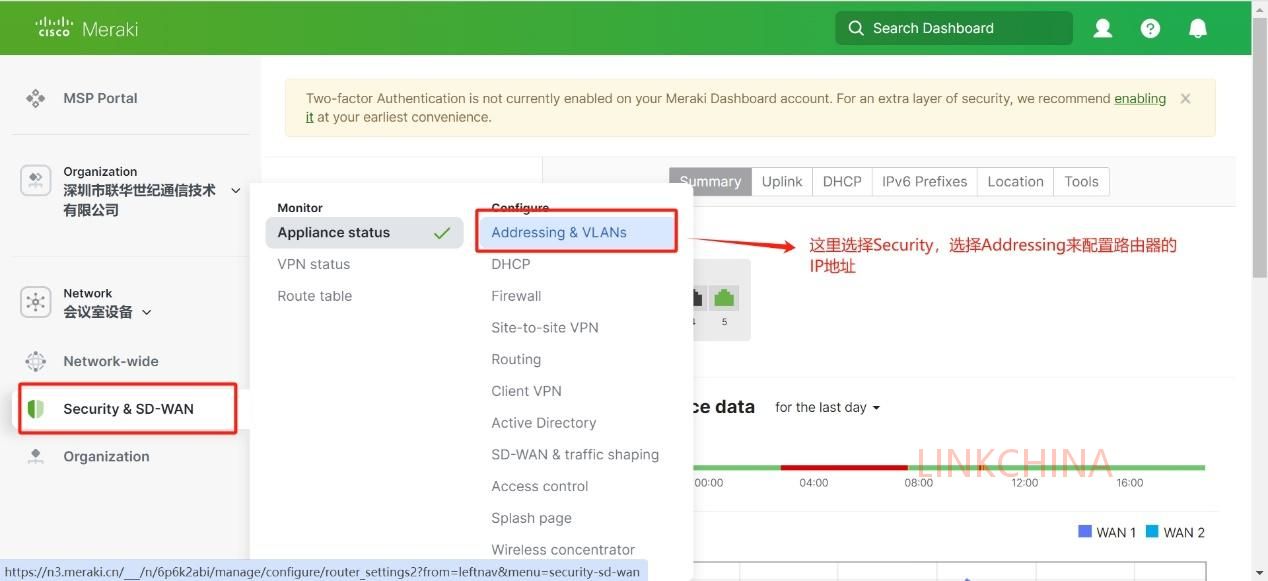Open Wireless concentrator menu item
Image resolution: width=1268 pixels, height=581 pixels.
(x=563, y=550)
